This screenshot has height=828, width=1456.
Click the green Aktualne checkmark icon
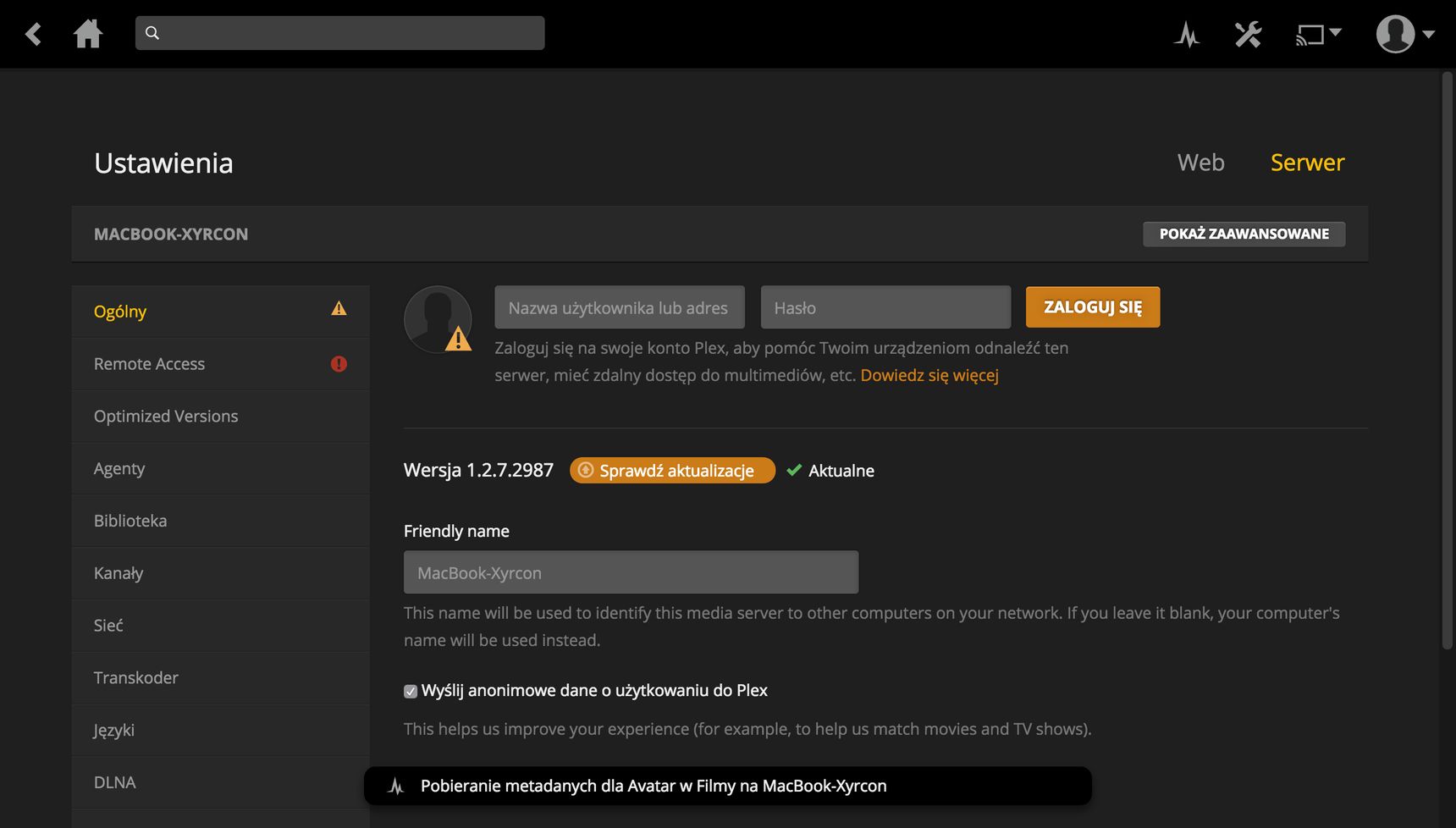click(x=794, y=470)
